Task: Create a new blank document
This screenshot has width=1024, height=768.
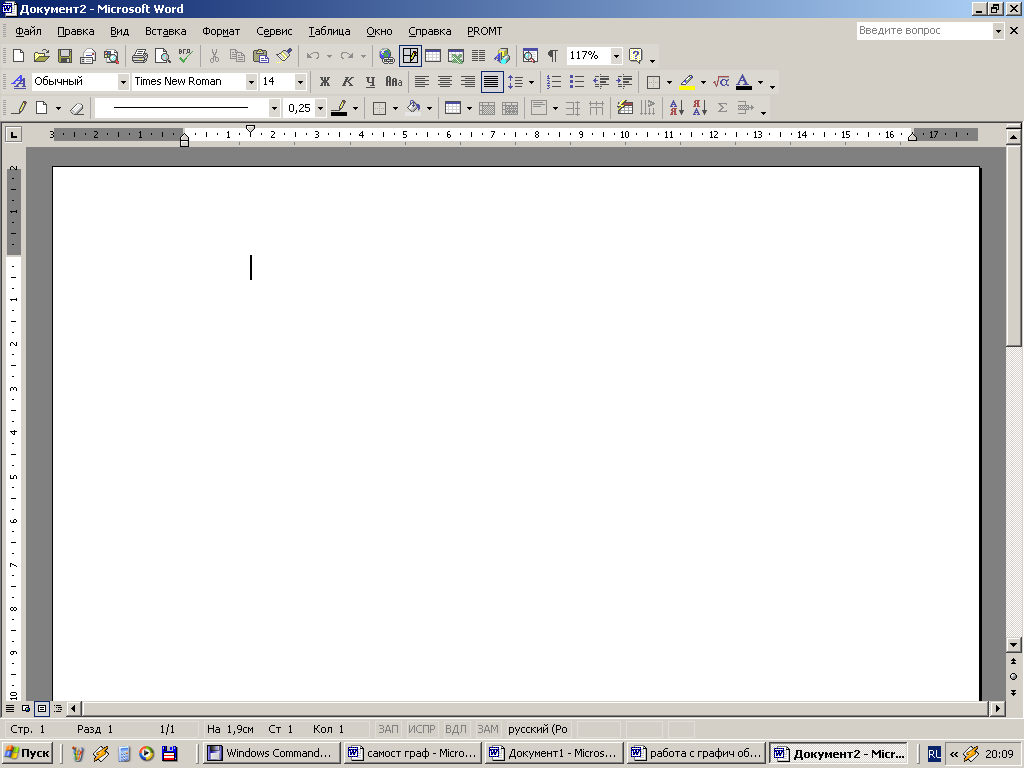Action: 18,56
